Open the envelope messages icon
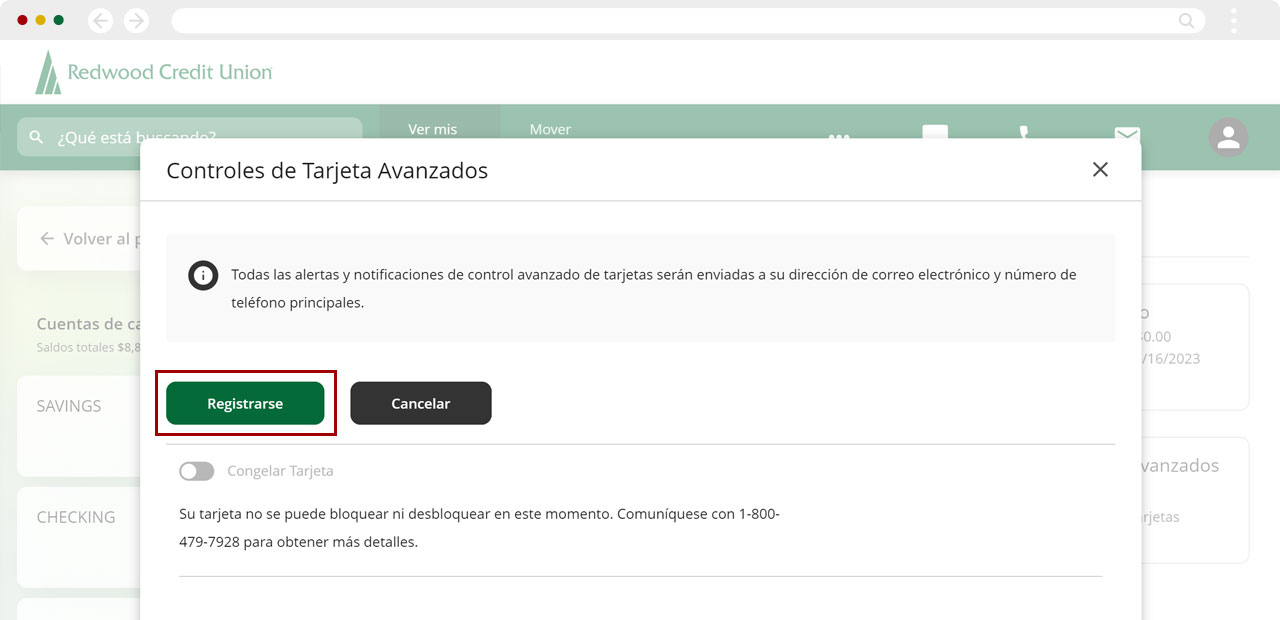 (1127, 132)
